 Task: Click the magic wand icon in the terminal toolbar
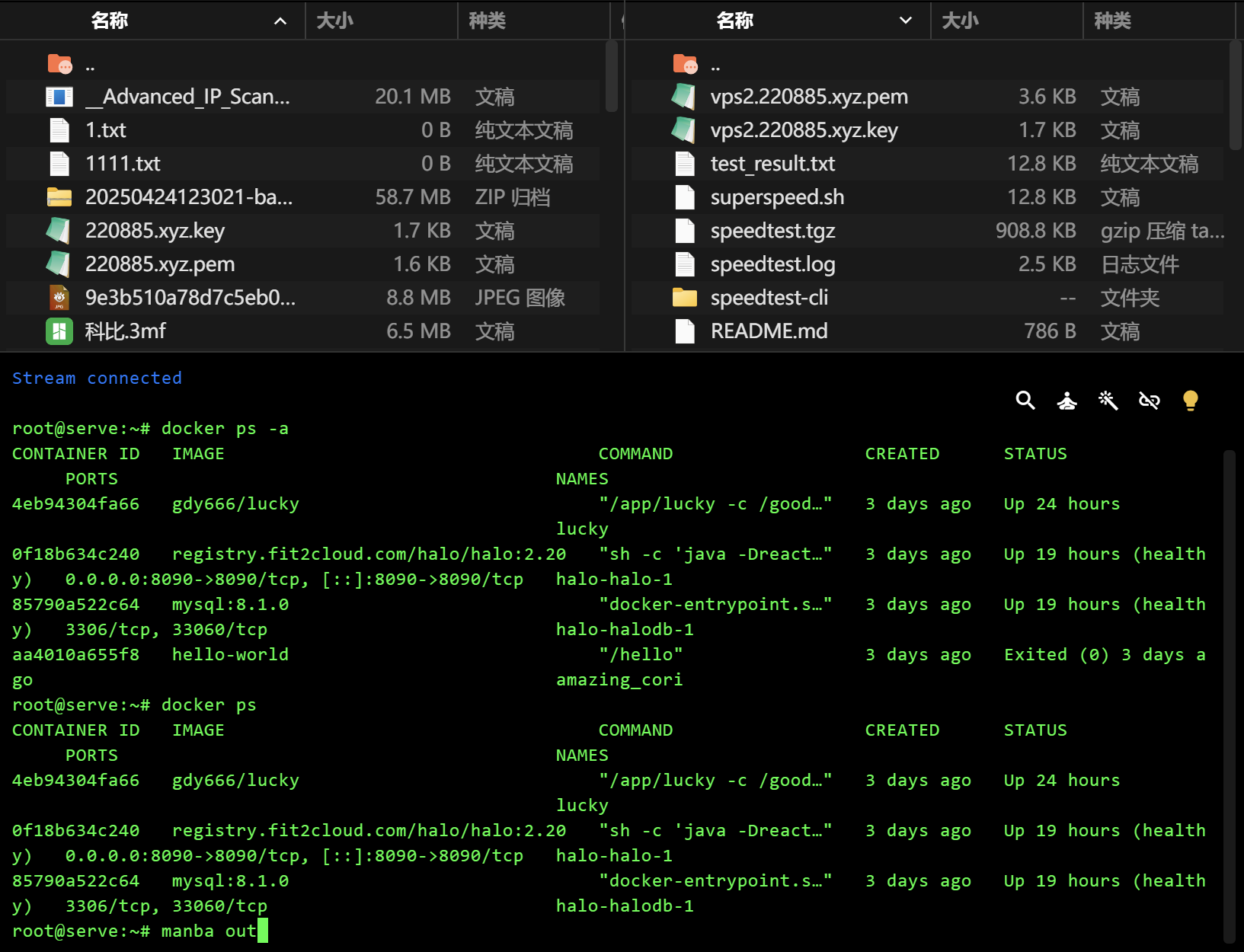click(1108, 401)
